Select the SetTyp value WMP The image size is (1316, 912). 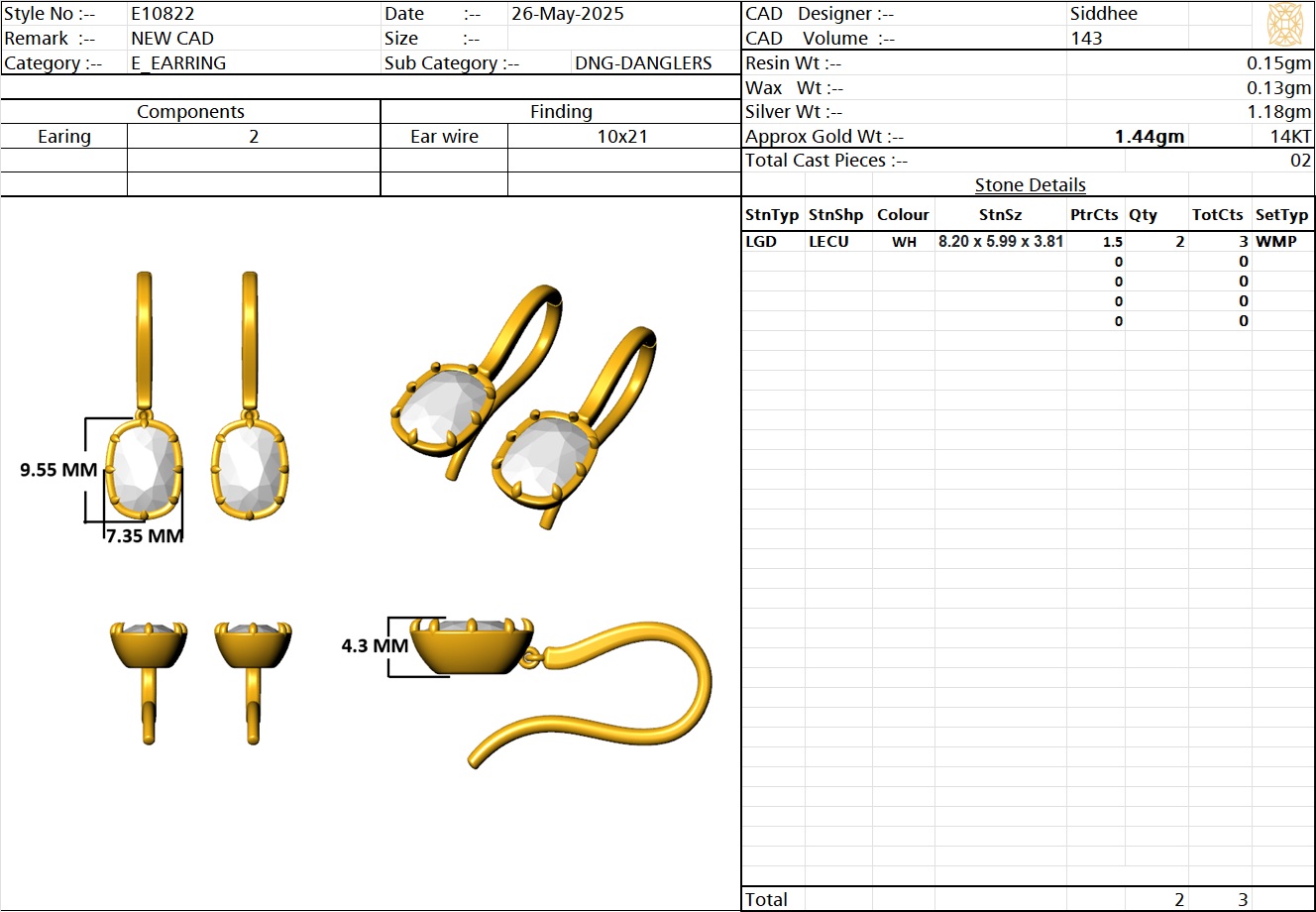[x=1275, y=241]
